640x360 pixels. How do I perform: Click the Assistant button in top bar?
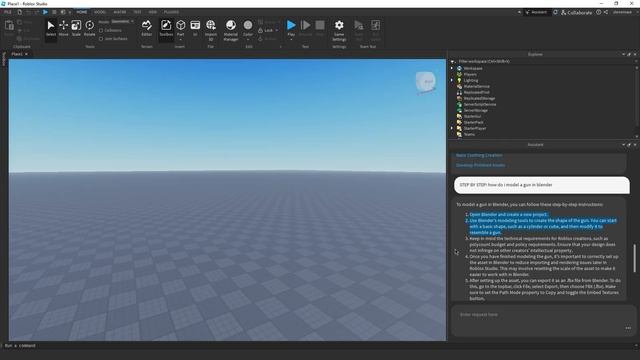point(536,12)
